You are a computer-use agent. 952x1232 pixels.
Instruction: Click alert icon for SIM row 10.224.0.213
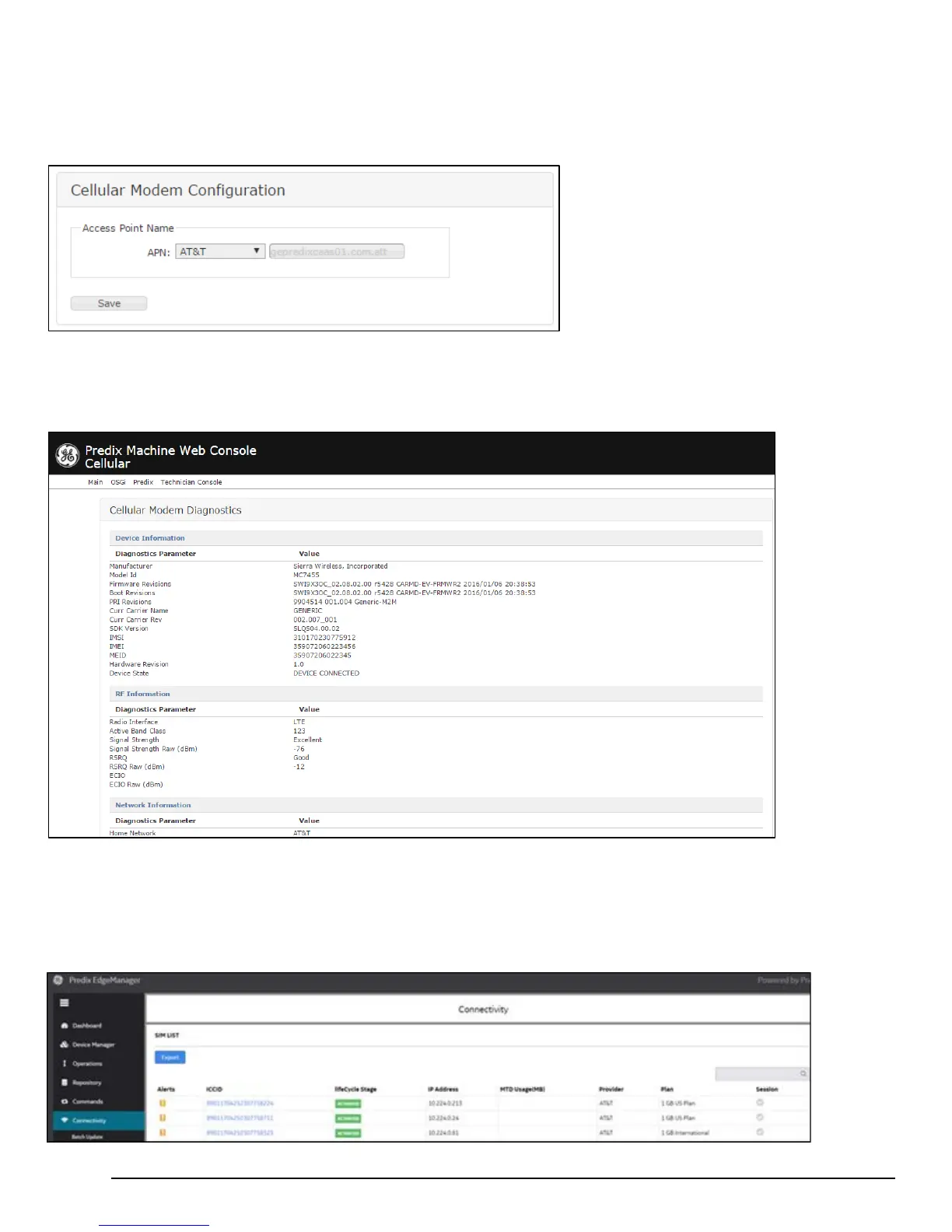pyautogui.click(x=163, y=1103)
